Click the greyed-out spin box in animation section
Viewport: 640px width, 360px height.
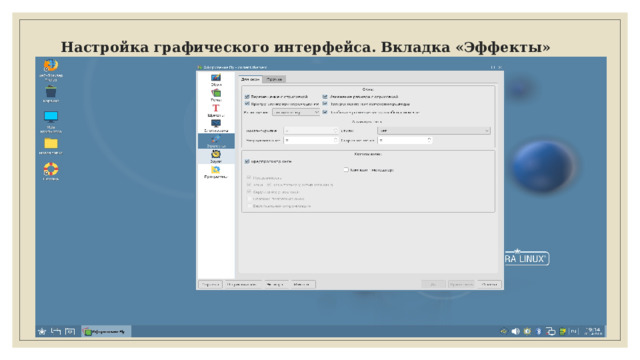pos(311,131)
